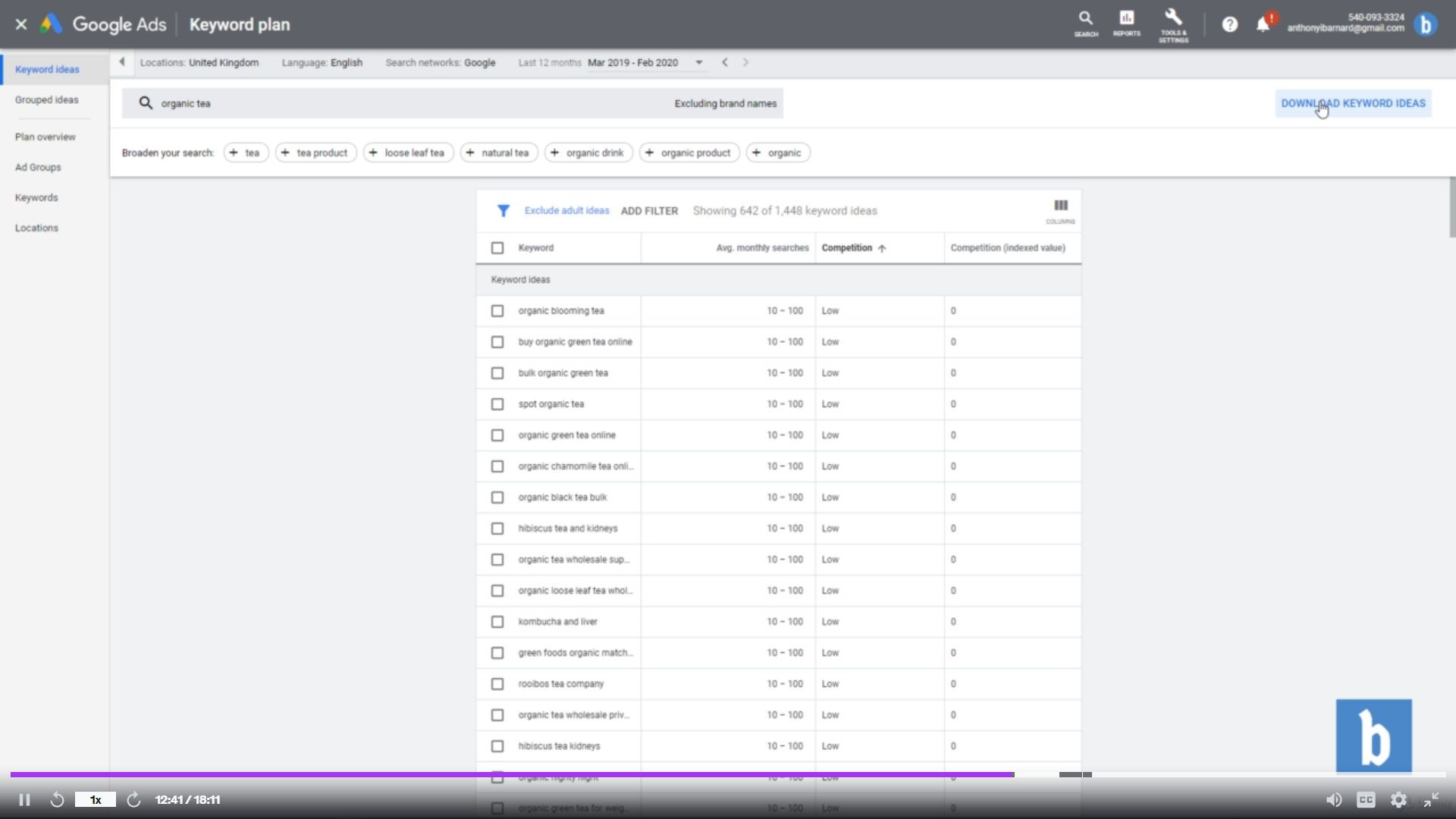Click the ADD FILTER button

pyautogui.click(x=649, y=211)
